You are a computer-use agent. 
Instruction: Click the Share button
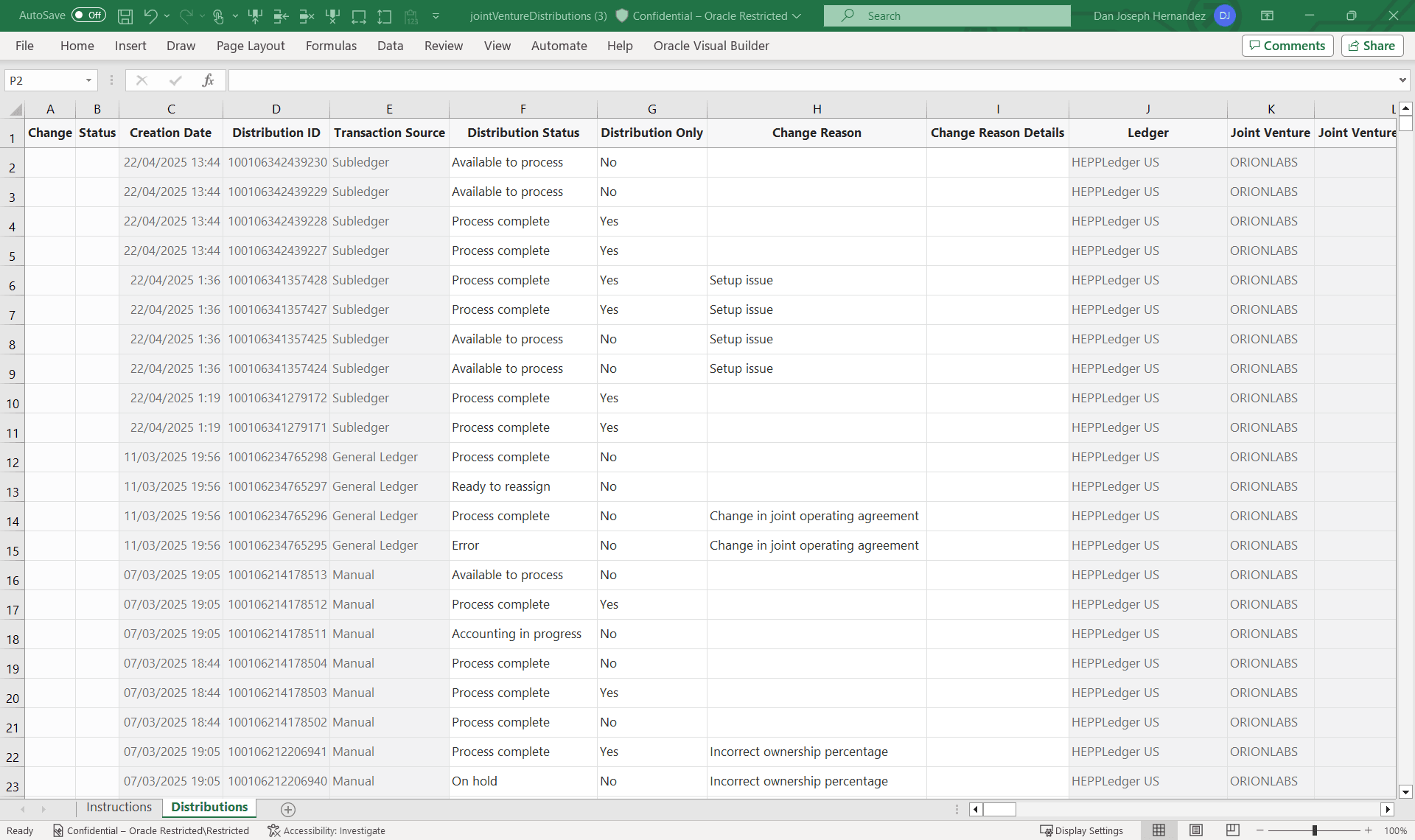[1372, 46]
